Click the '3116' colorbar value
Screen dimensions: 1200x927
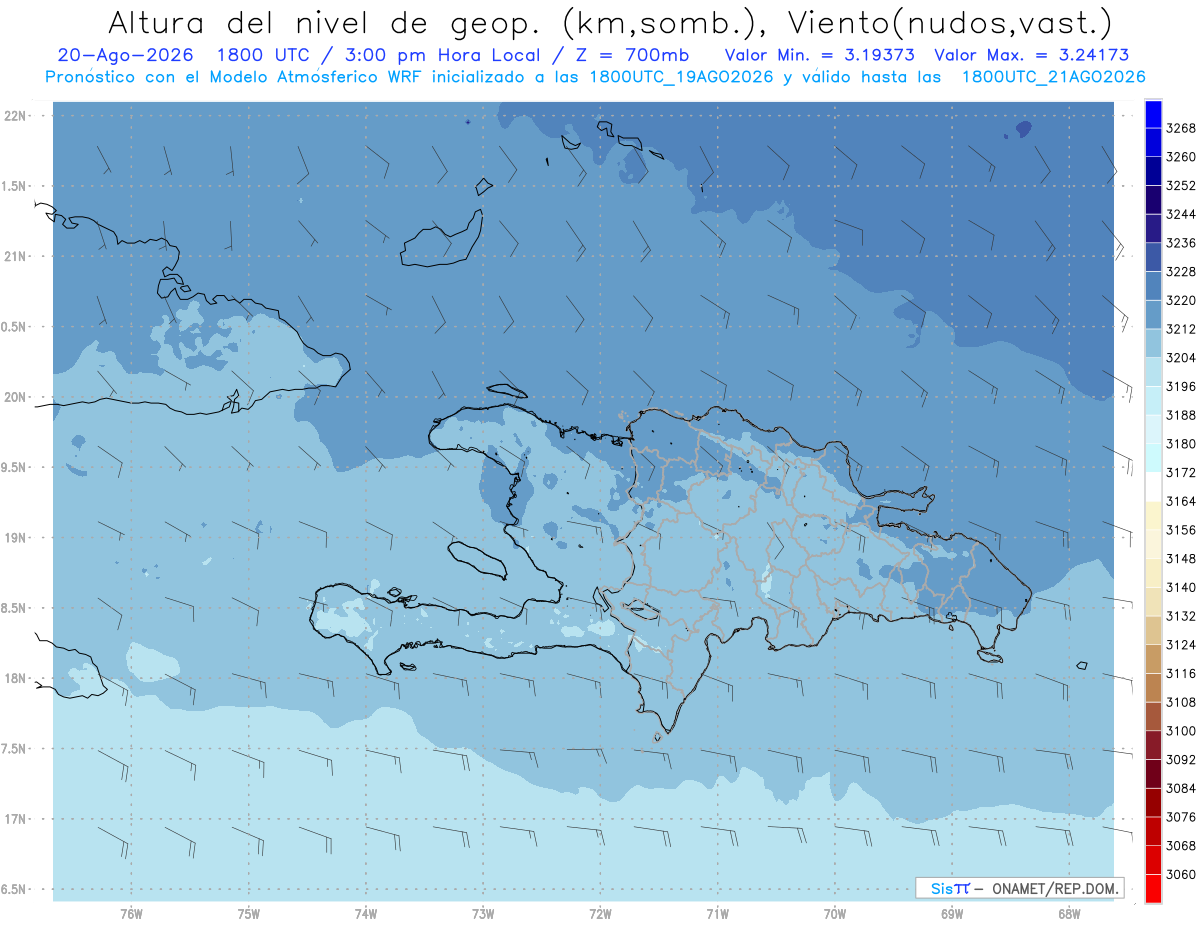pos(1181,673)
